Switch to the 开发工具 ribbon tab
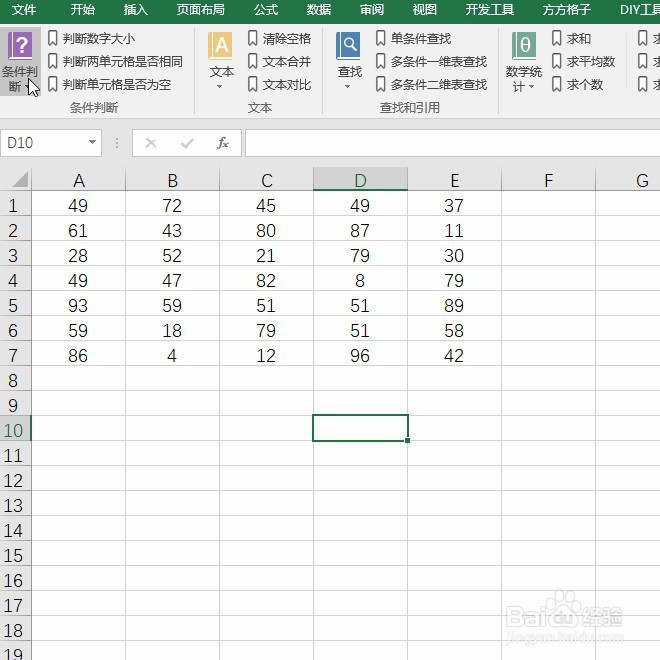This screenshot has width=660, height=660. point(490,10)
